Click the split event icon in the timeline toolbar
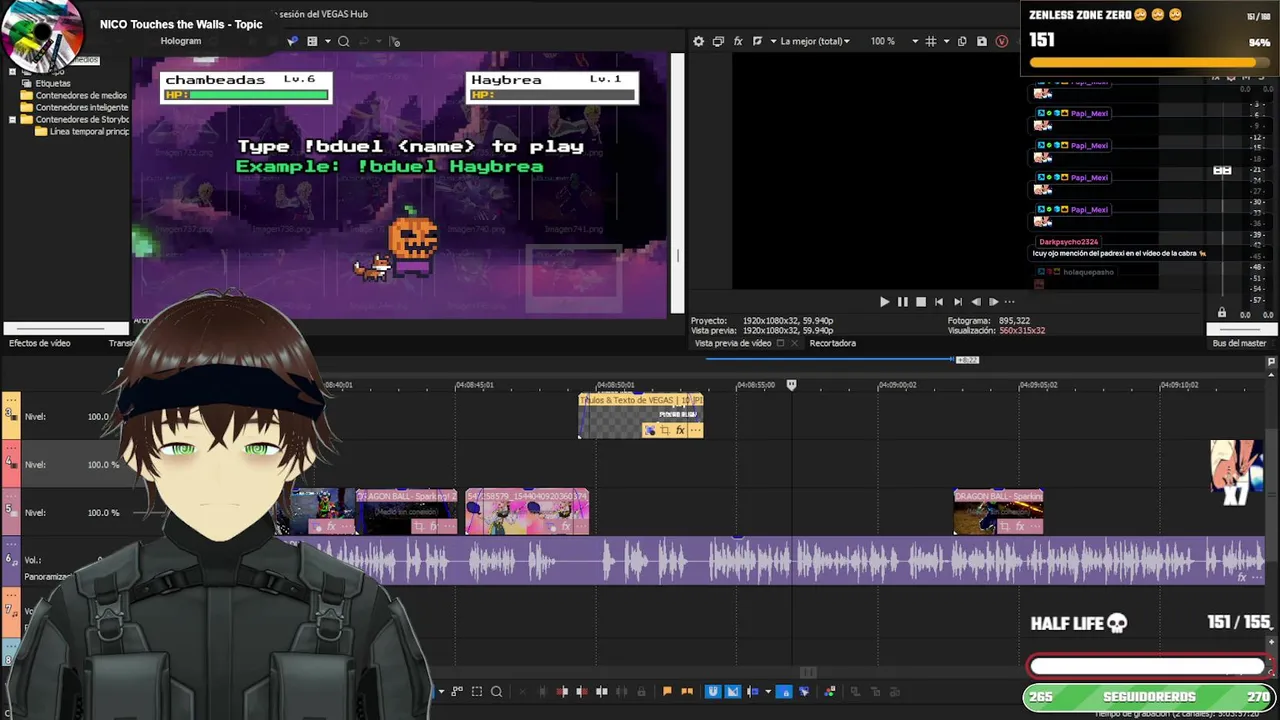The image size is (1280, 720). (602, 691)
